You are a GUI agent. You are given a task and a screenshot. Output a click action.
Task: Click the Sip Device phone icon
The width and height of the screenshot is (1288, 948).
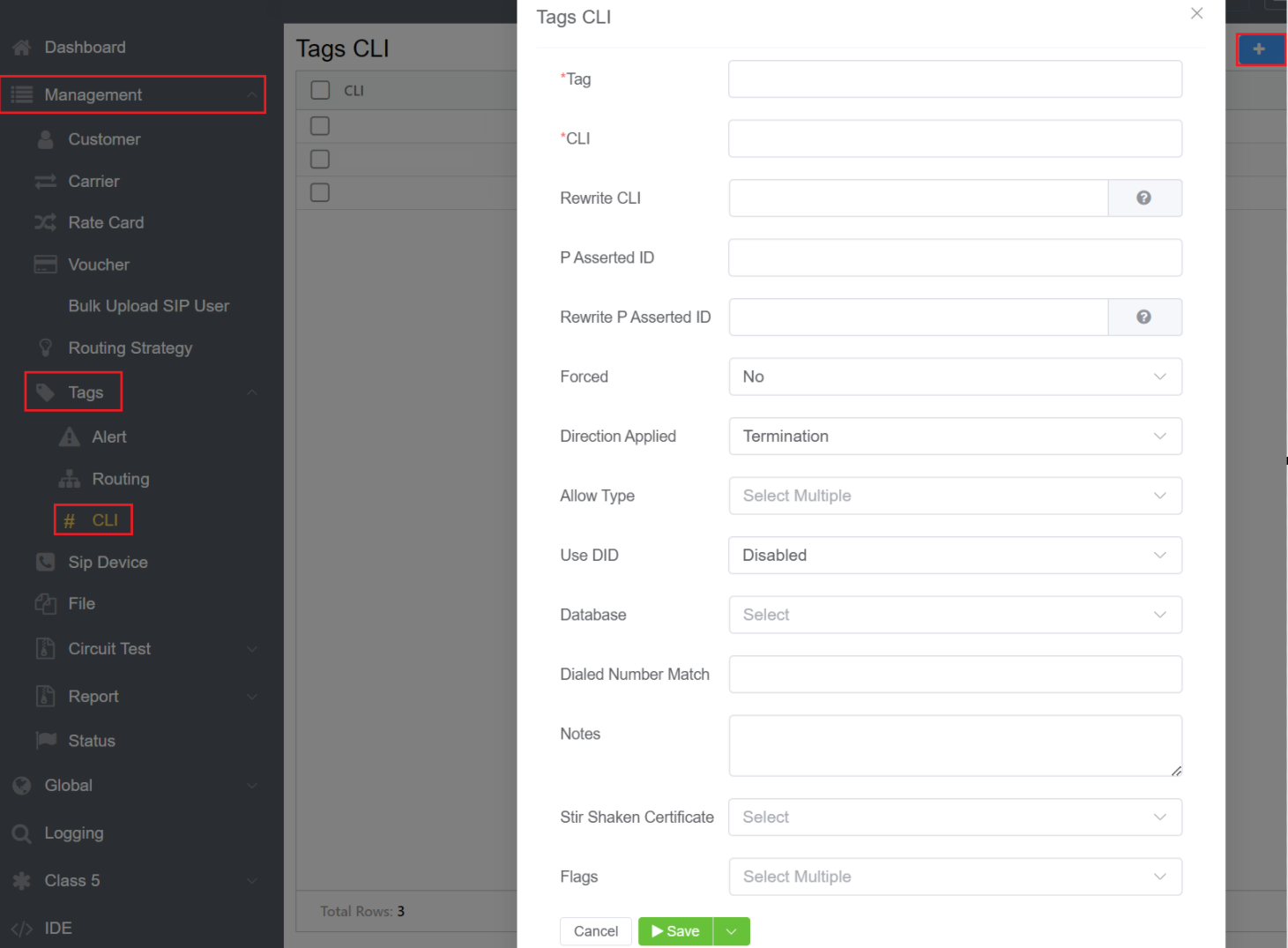click(x=45, y=563)
